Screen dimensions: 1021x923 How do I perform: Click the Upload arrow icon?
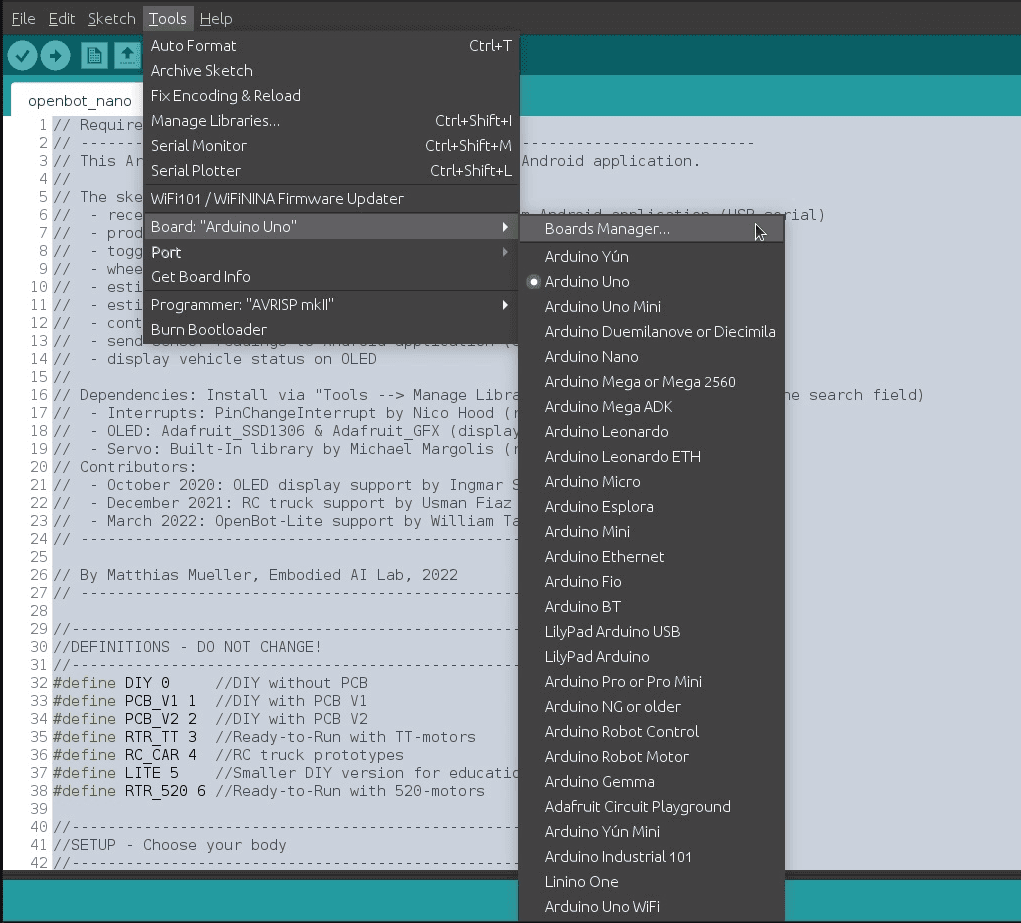55,55
